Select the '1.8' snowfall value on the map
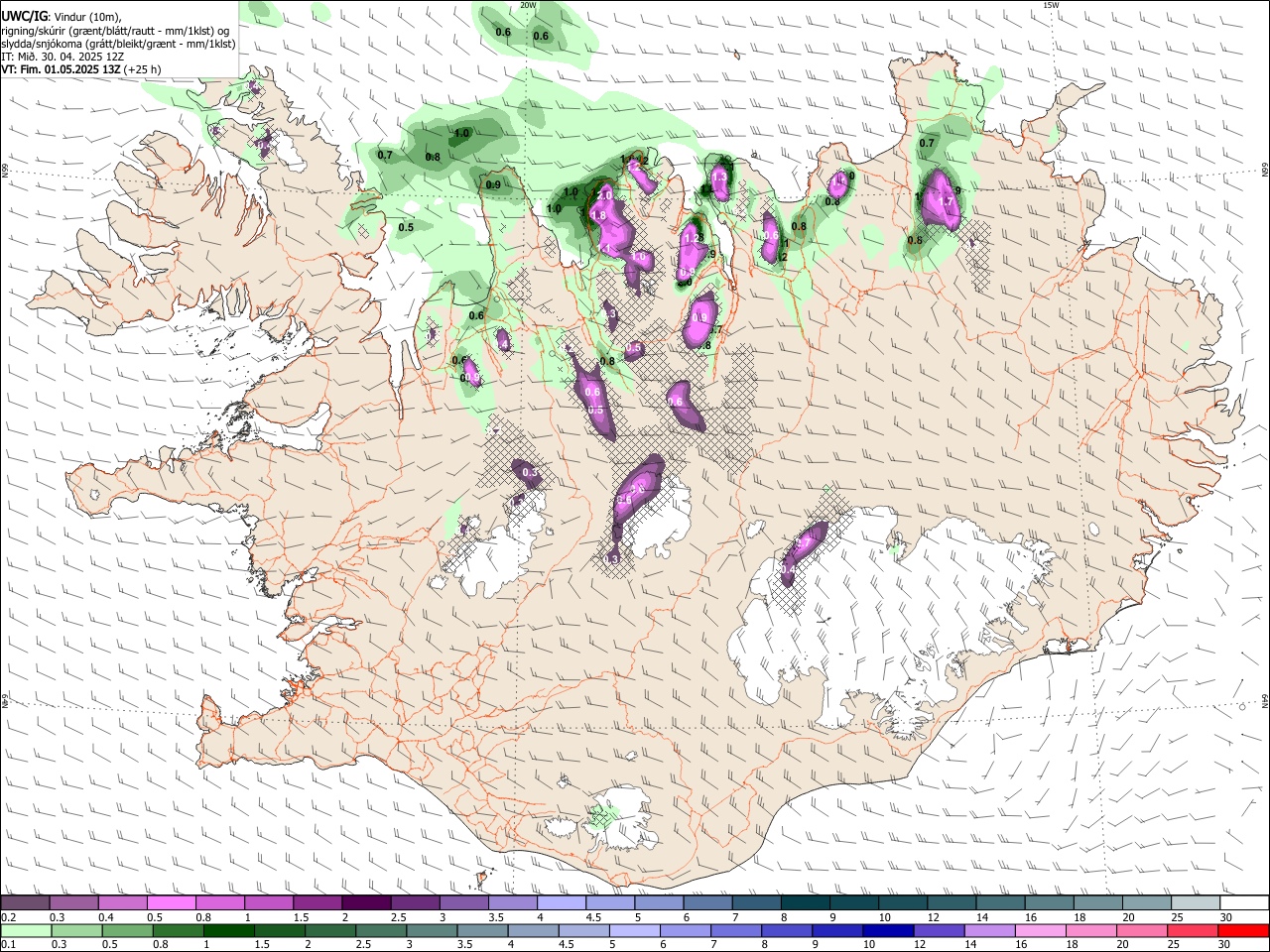Viewport: 1270px width, 952px height. tap(598, 215)
